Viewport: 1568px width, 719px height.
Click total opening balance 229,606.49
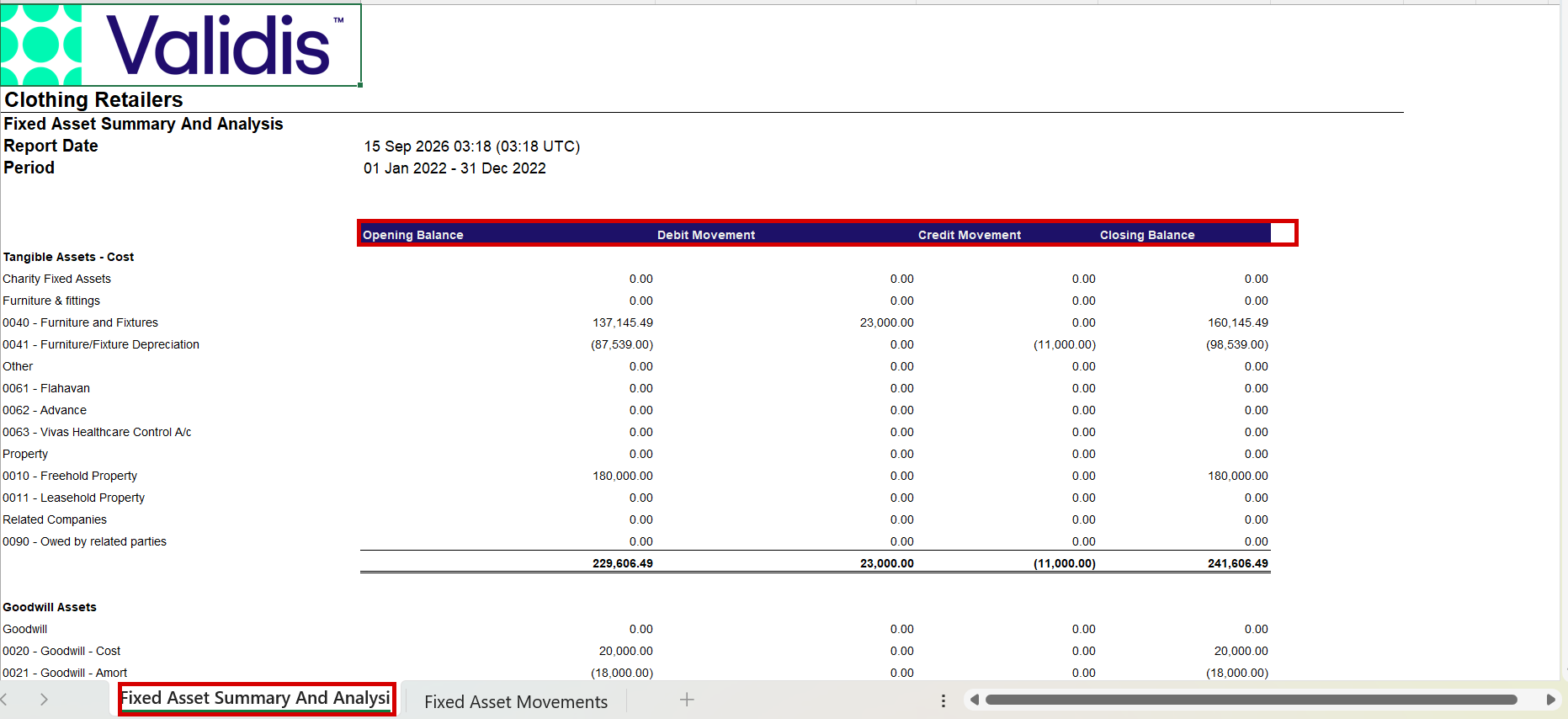tap(623, 563)
